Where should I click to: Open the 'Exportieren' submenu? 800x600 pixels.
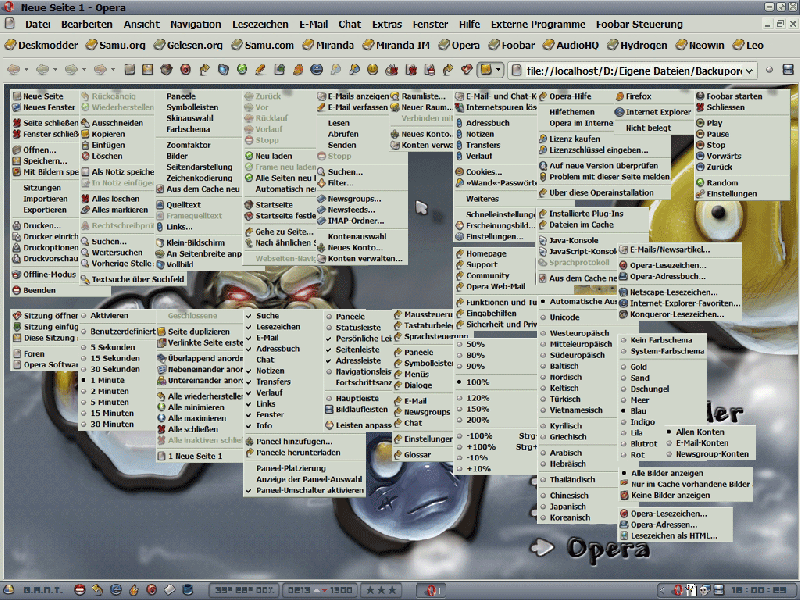coord(45,210)
